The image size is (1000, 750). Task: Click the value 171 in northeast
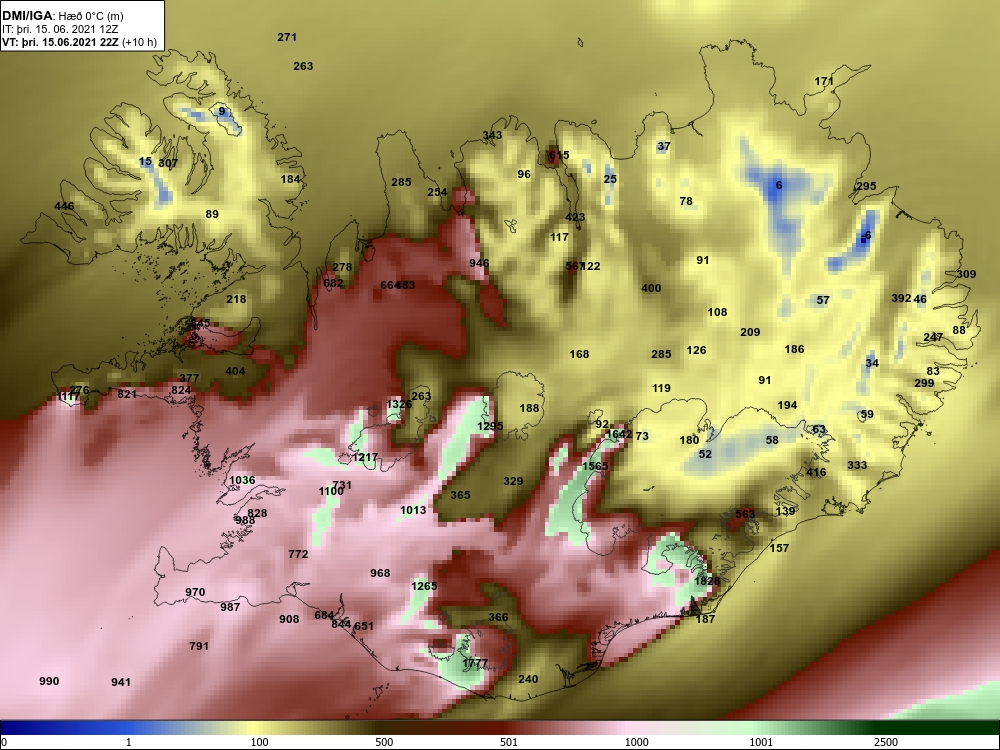pyautogui.click(x=824, y=81)
